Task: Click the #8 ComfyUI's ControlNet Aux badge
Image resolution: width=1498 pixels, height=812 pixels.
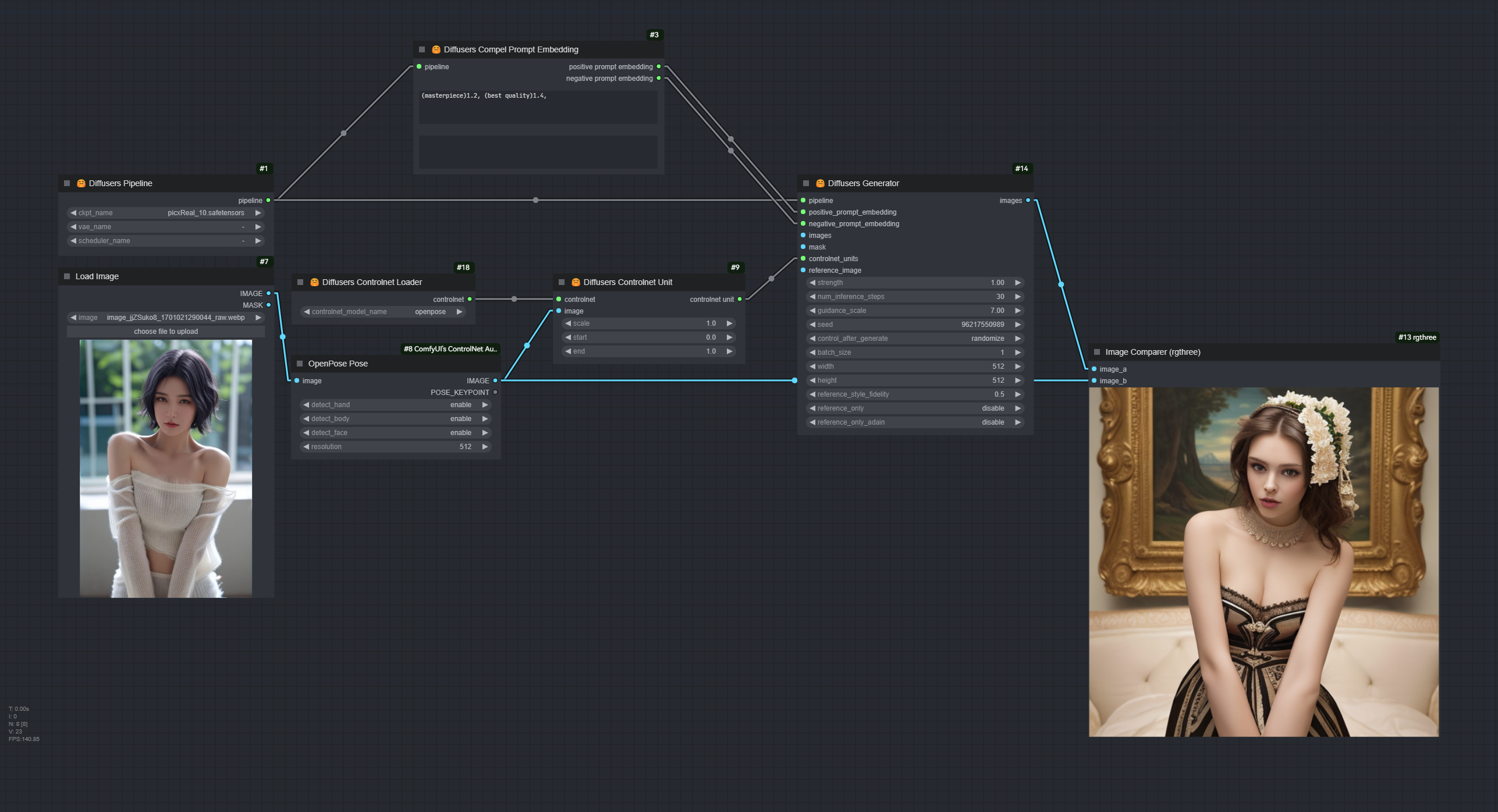Action: point(450,349)
